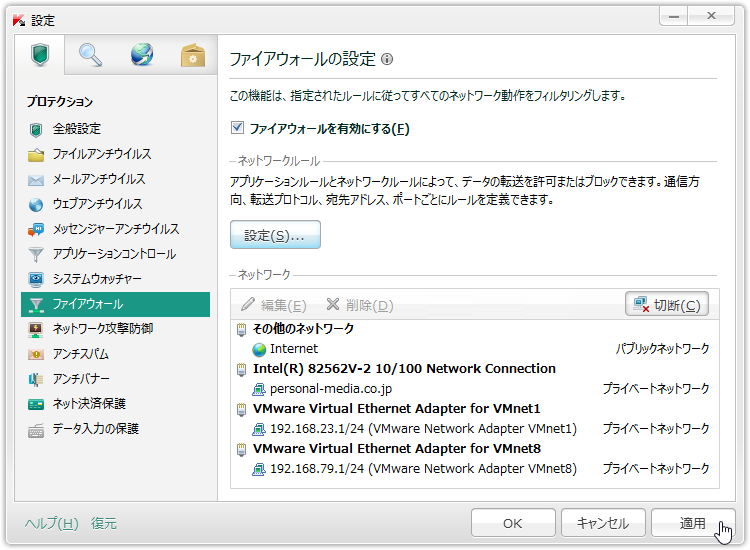Viewport: 750px width, 550px height.
Task: Select the Internet public network entry
Action: pos(294,349)
